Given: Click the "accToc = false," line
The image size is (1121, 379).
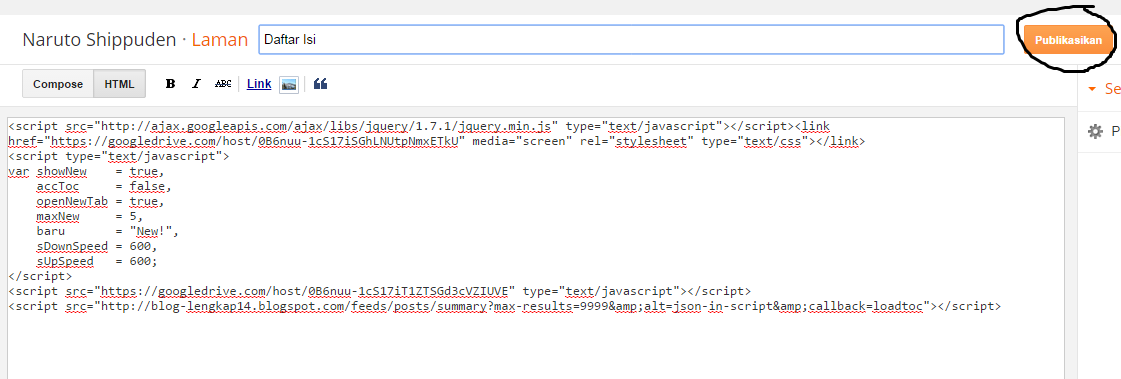Looking at the screenshot, I should tap(104, 187).
